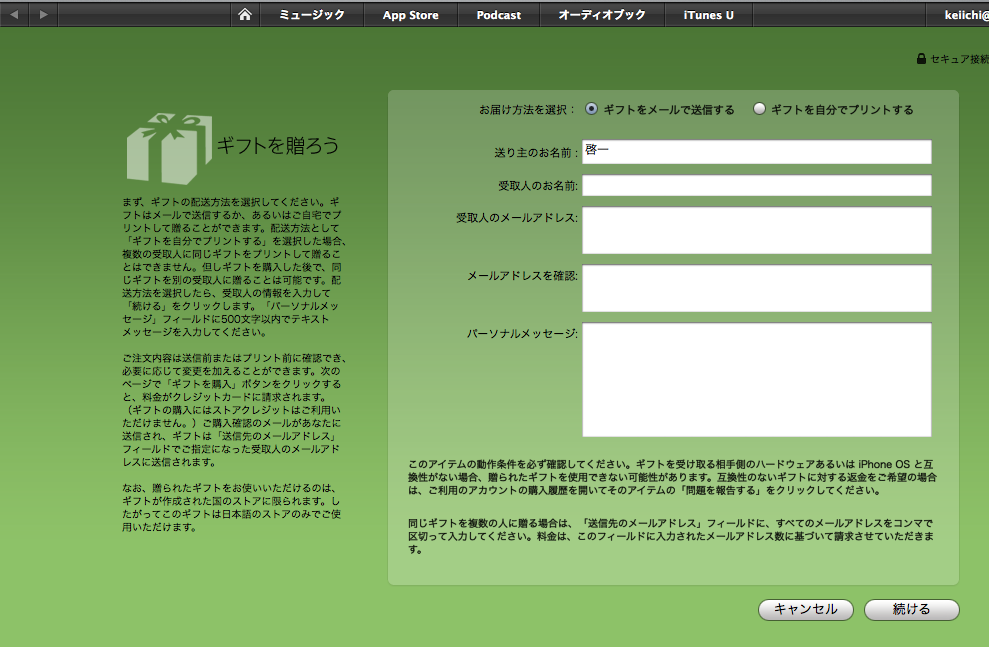
Task: Click the forward navigation arrow
Action: (43, 15)
